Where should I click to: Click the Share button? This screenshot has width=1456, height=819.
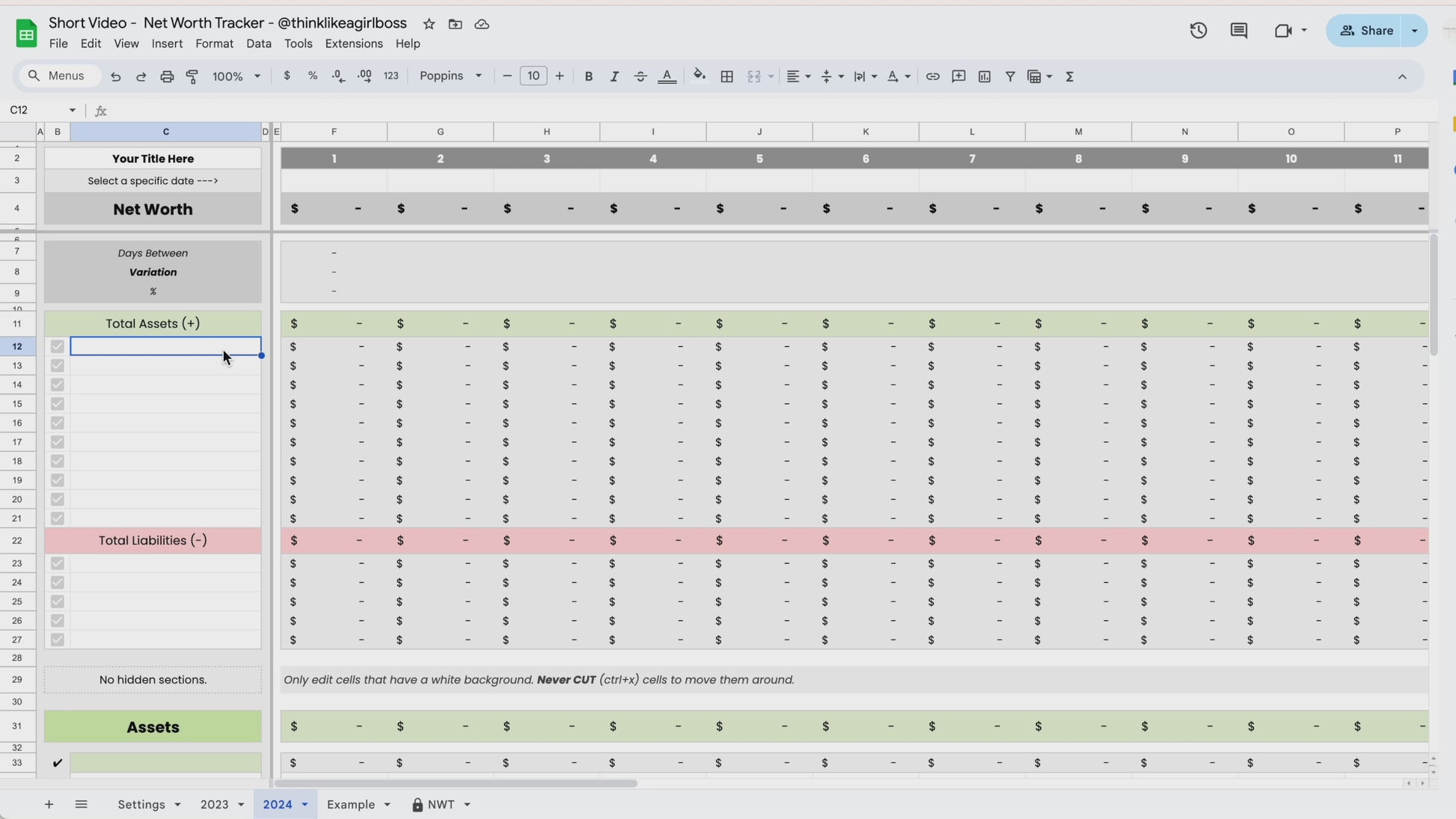[1366, 31]
